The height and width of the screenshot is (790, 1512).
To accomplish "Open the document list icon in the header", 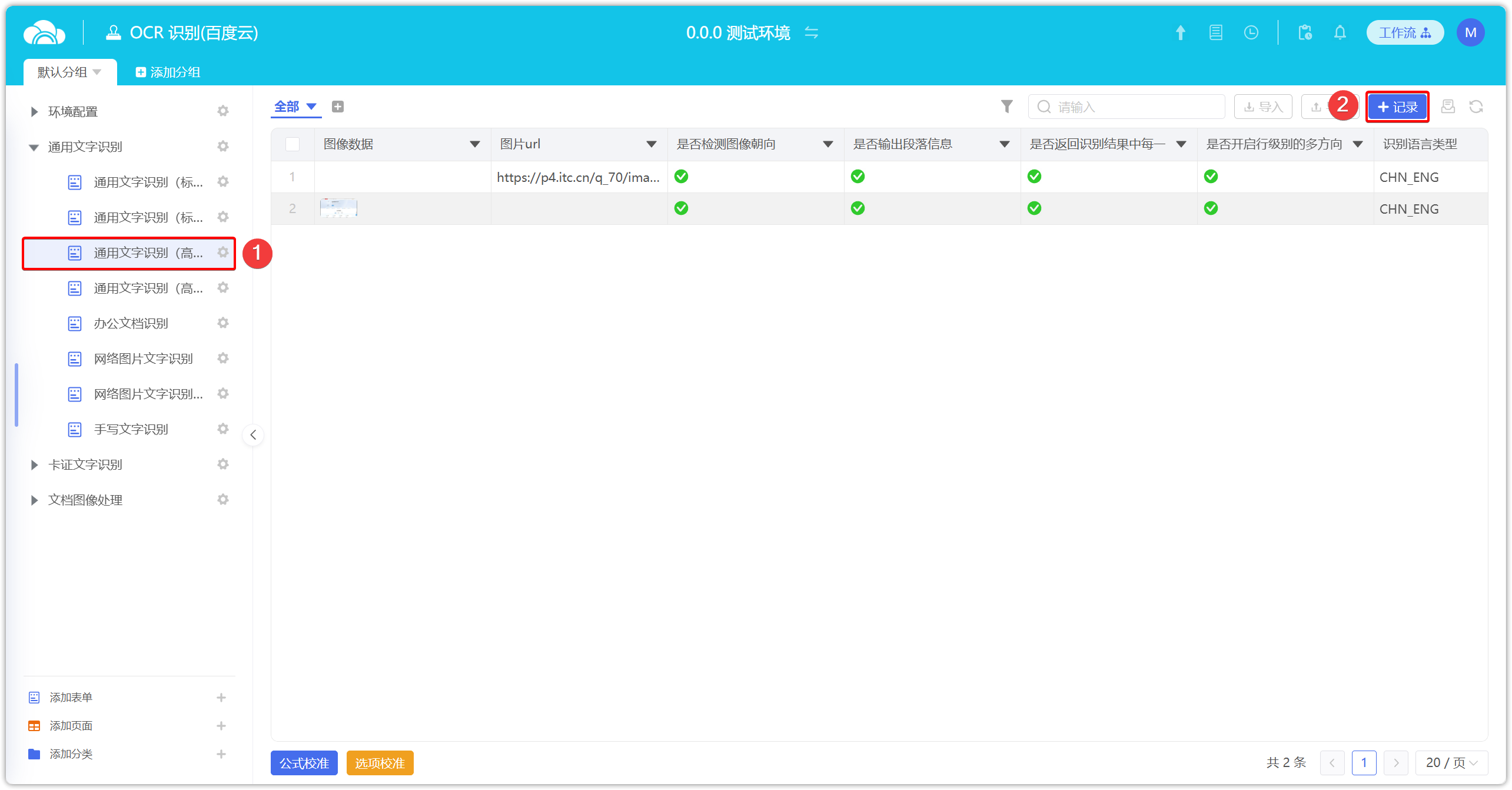I will [1215, 32].
